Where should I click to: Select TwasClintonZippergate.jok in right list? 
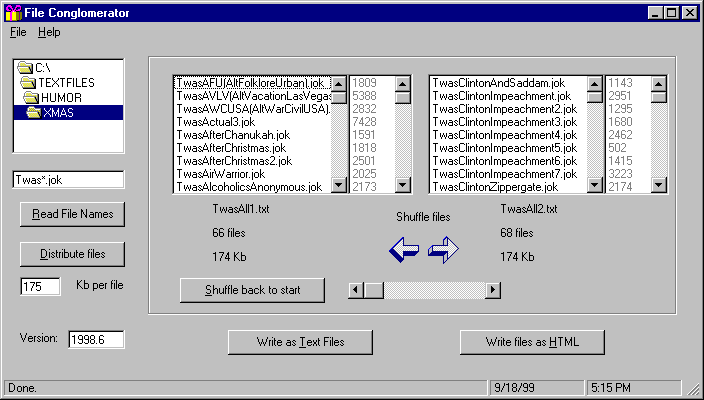tap(509, 187)
